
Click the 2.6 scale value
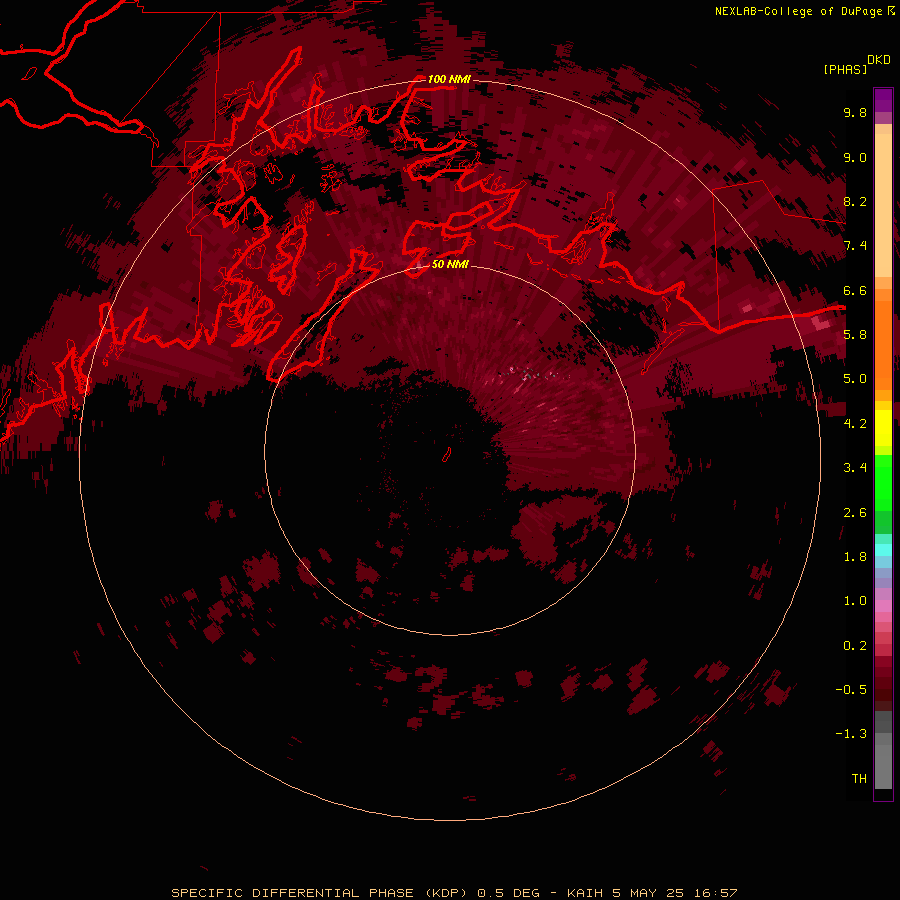click(x=855, y=513)
